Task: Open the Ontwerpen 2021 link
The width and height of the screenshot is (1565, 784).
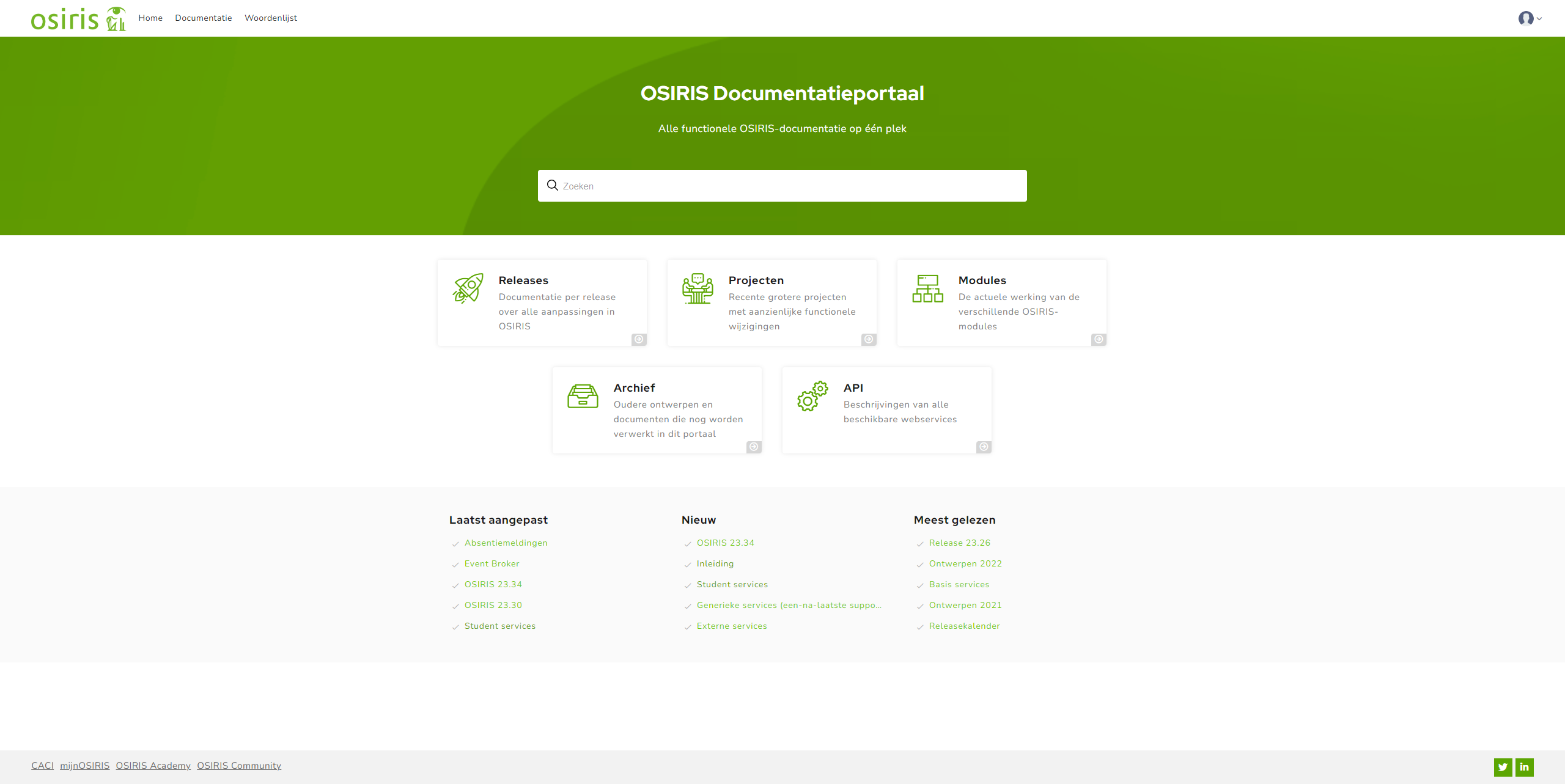Action: (x=965, y=605)
